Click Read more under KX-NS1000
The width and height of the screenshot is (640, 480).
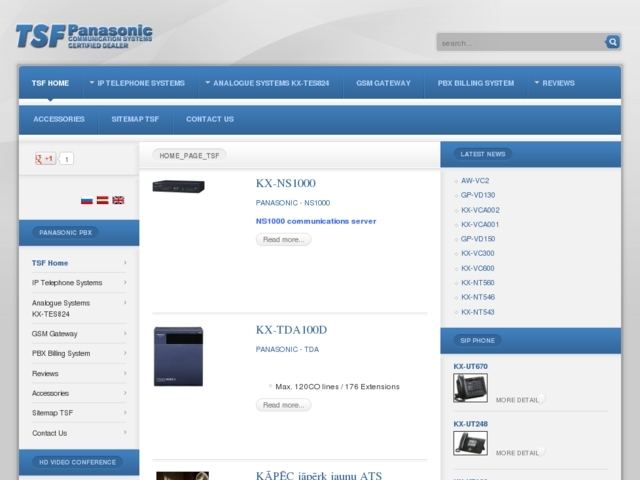[283, 240]
